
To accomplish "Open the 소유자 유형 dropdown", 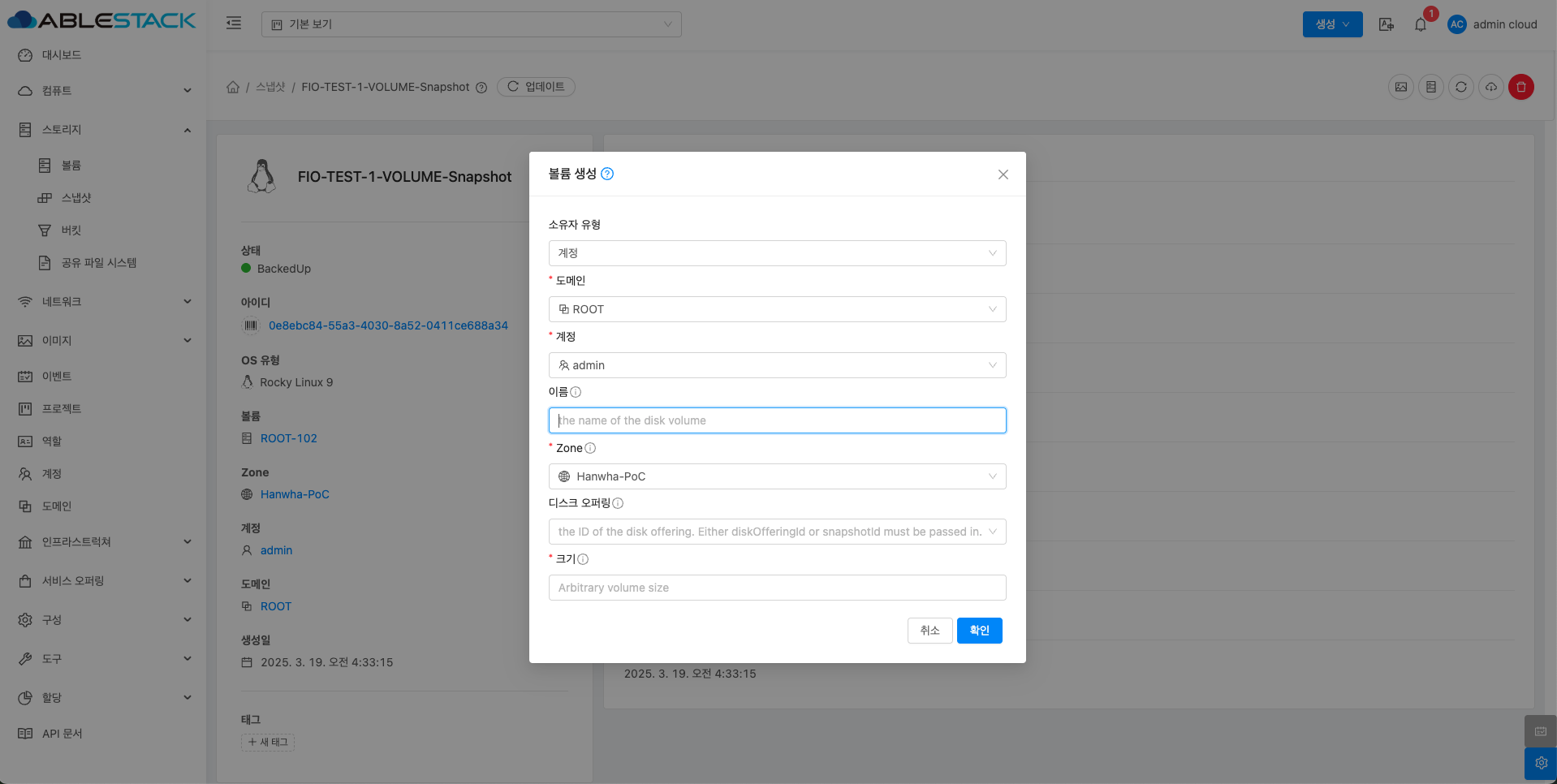I will pyautogui.click(x=777, y=253).
